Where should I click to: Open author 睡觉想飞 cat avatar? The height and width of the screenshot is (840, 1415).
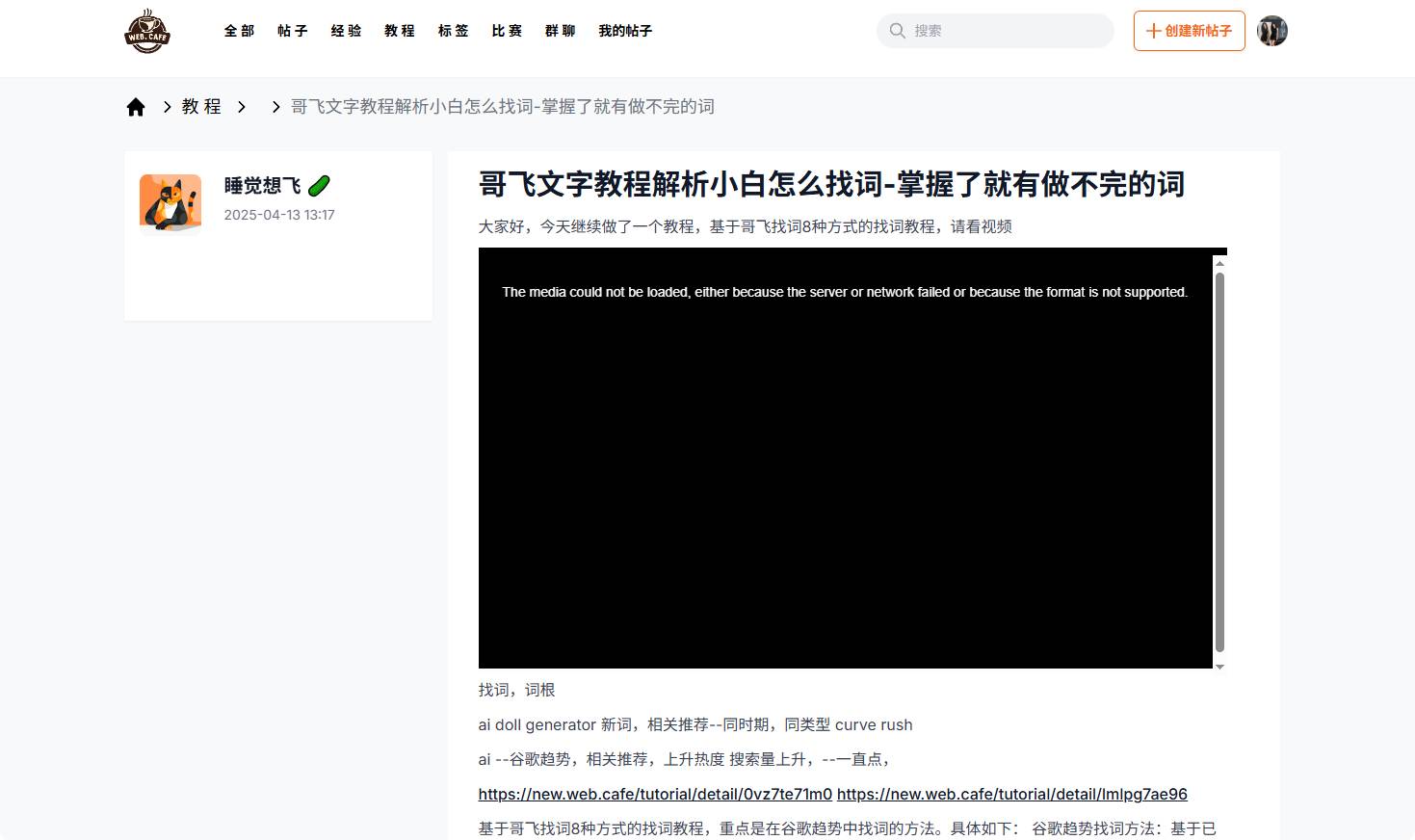pos(170,204)
